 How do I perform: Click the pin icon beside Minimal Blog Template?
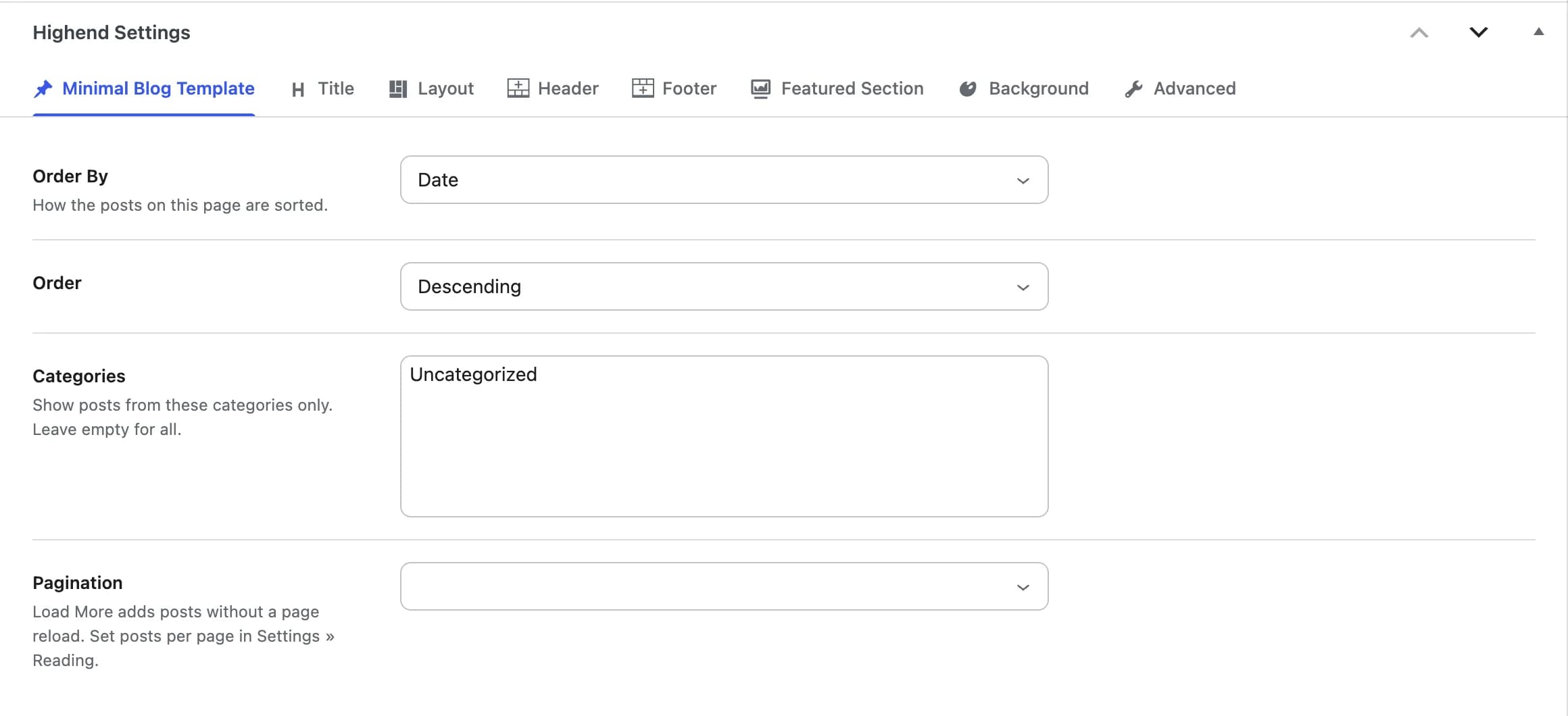tap(43, 88)
